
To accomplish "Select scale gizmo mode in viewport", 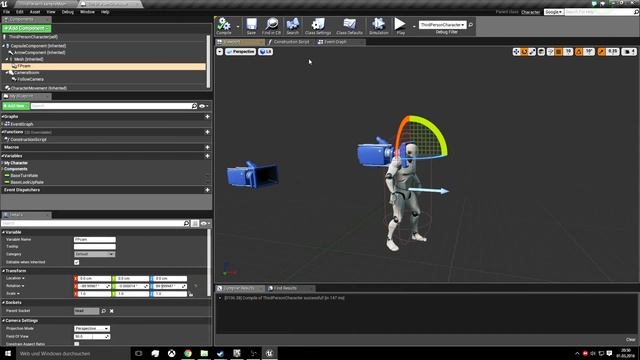I will pos(532,52).
